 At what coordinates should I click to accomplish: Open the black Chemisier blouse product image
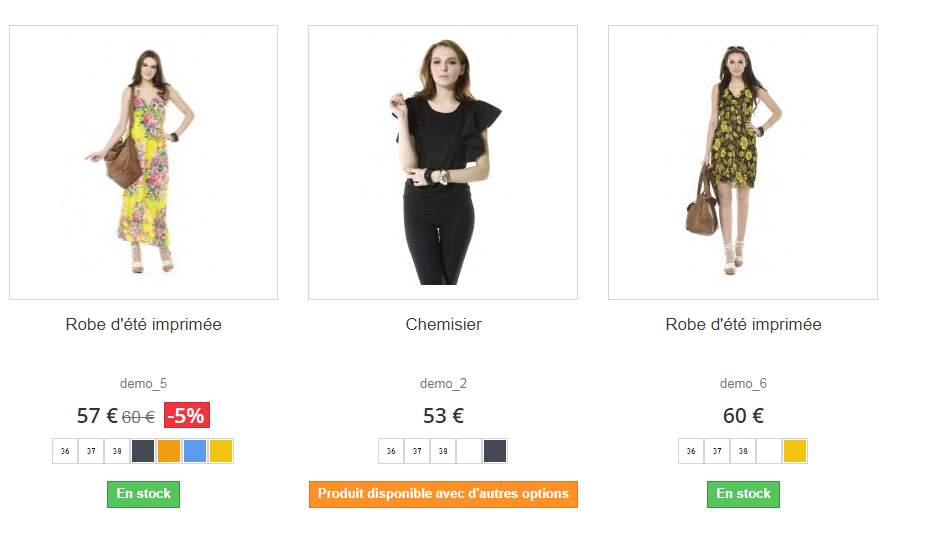pyautogui.click(x=442, y=162)
